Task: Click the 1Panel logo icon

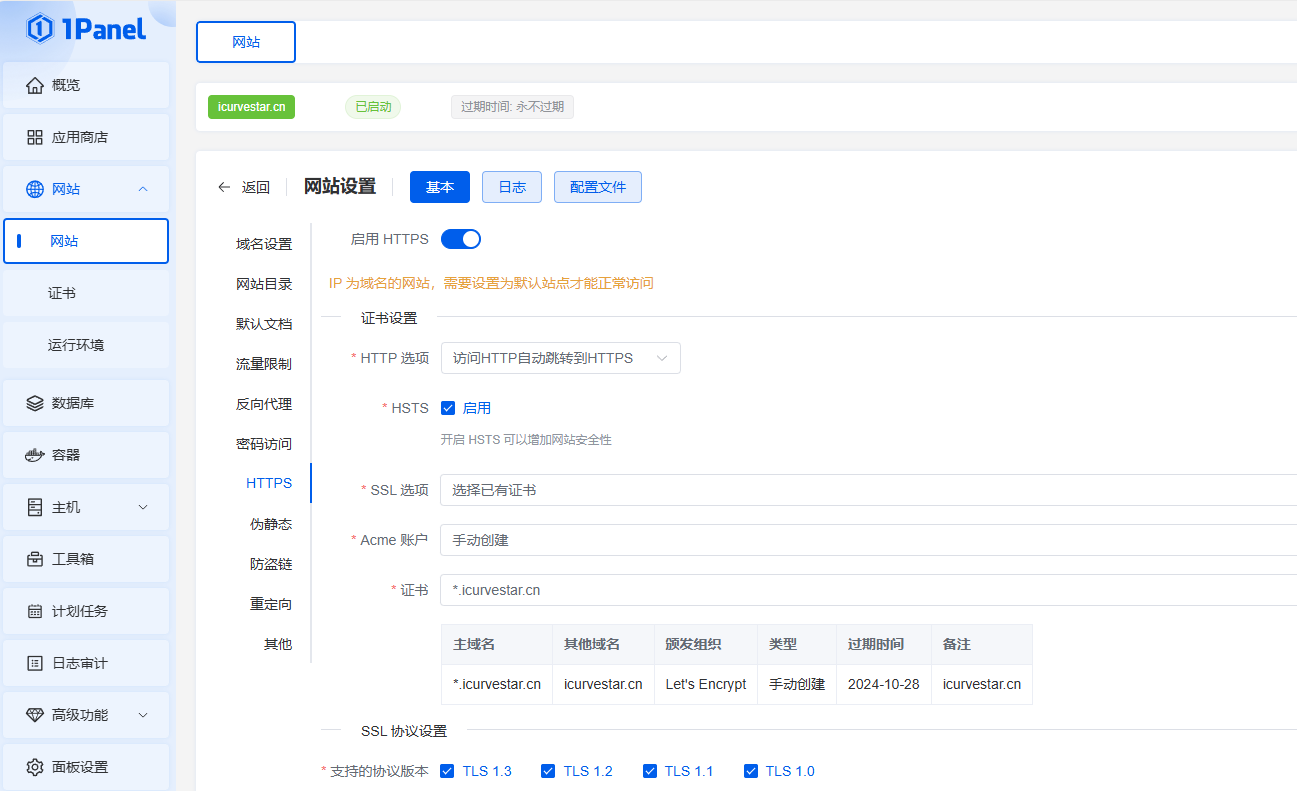Action: click(x=40, y=29)
